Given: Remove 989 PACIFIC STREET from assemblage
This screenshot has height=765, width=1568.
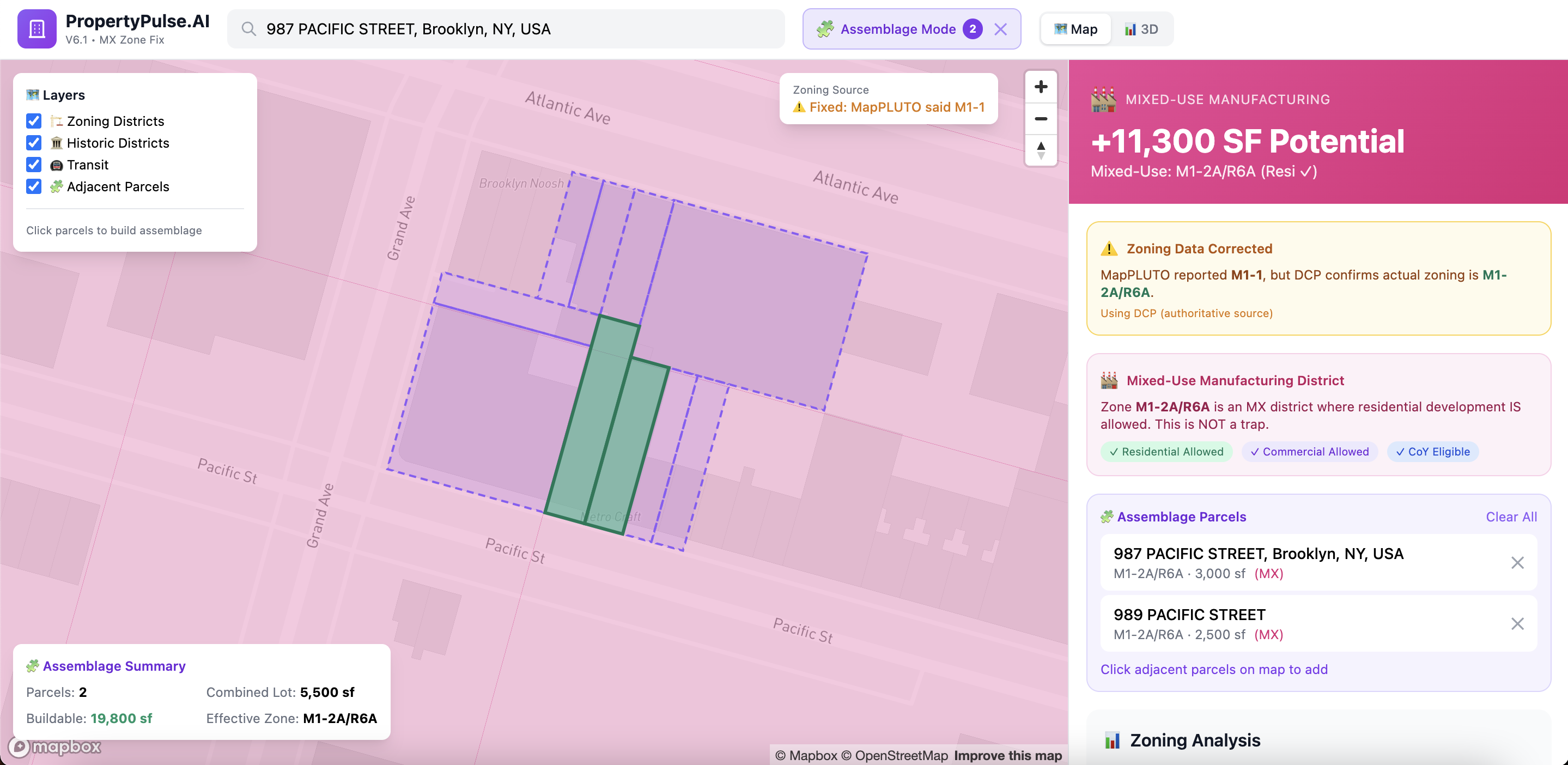Looking at the screenshot, I should tap(1518, 623).
